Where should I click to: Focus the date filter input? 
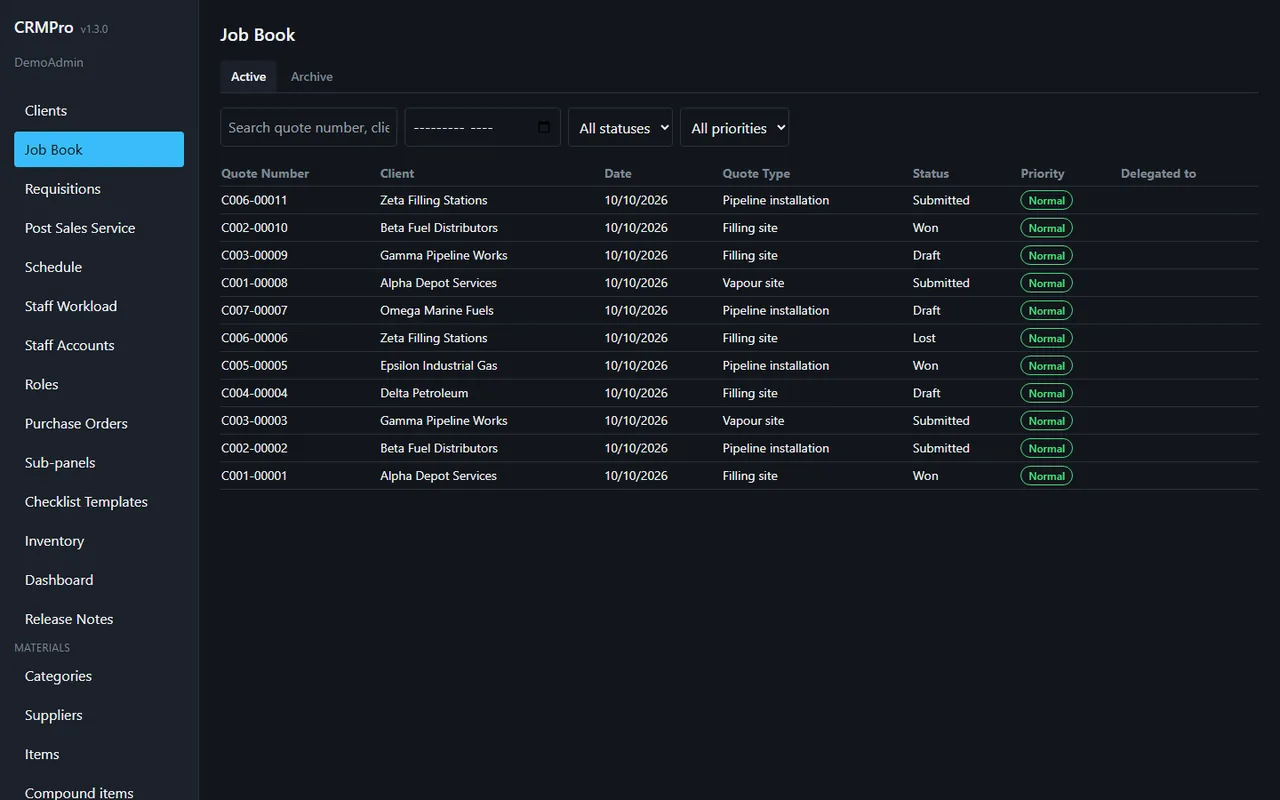[482, 127]
